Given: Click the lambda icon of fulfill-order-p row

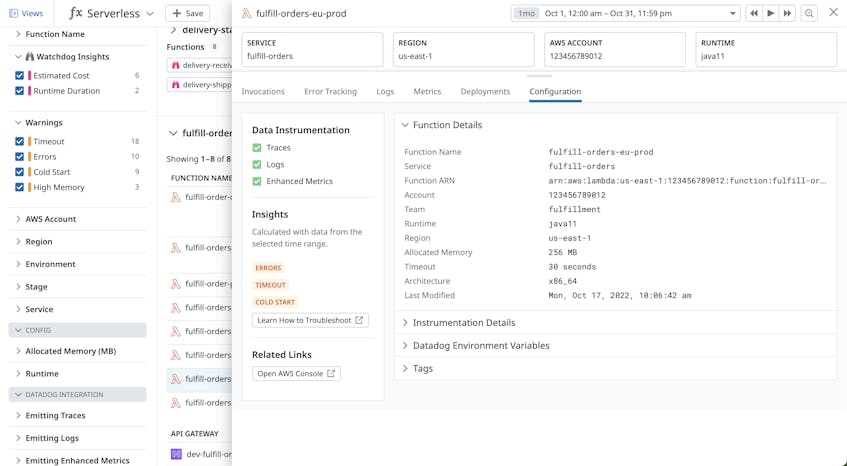Looking at the screenshot, I should click(176, 284).
